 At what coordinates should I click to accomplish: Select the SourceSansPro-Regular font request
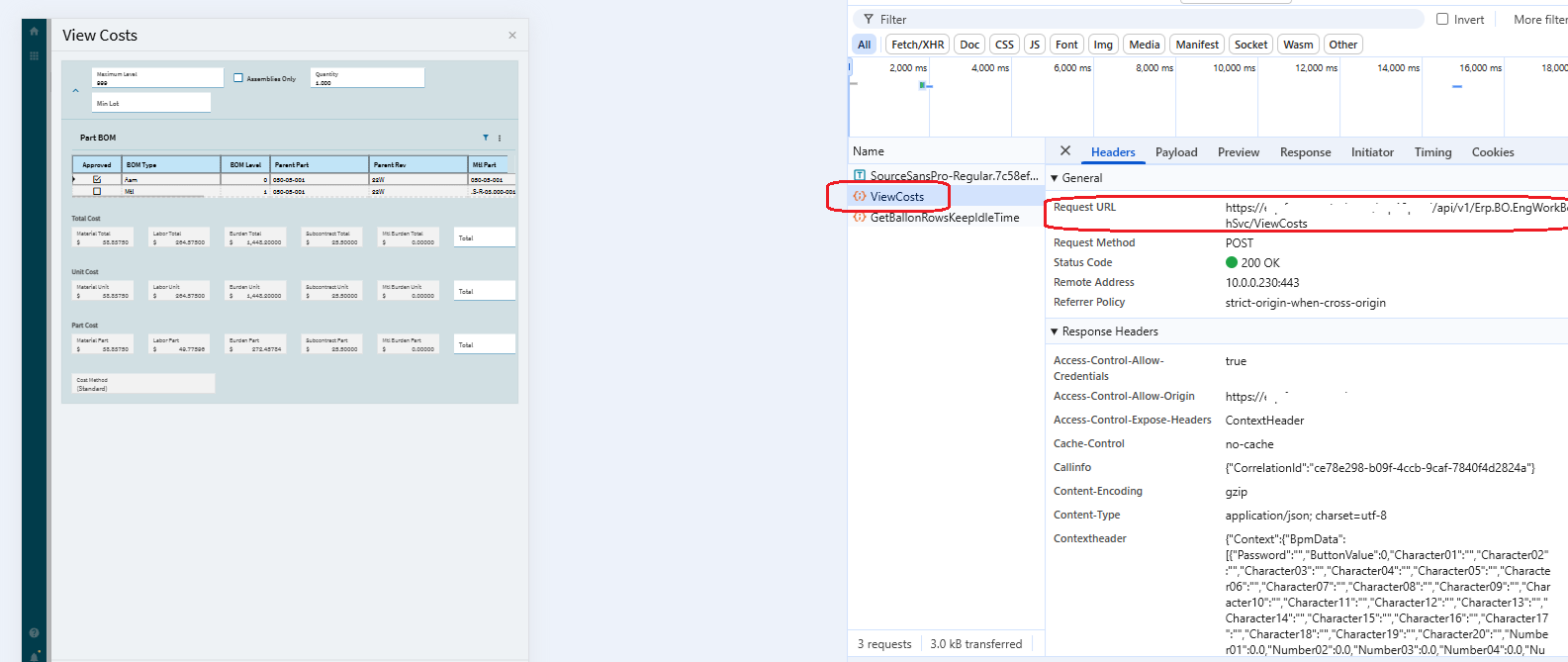946,175
